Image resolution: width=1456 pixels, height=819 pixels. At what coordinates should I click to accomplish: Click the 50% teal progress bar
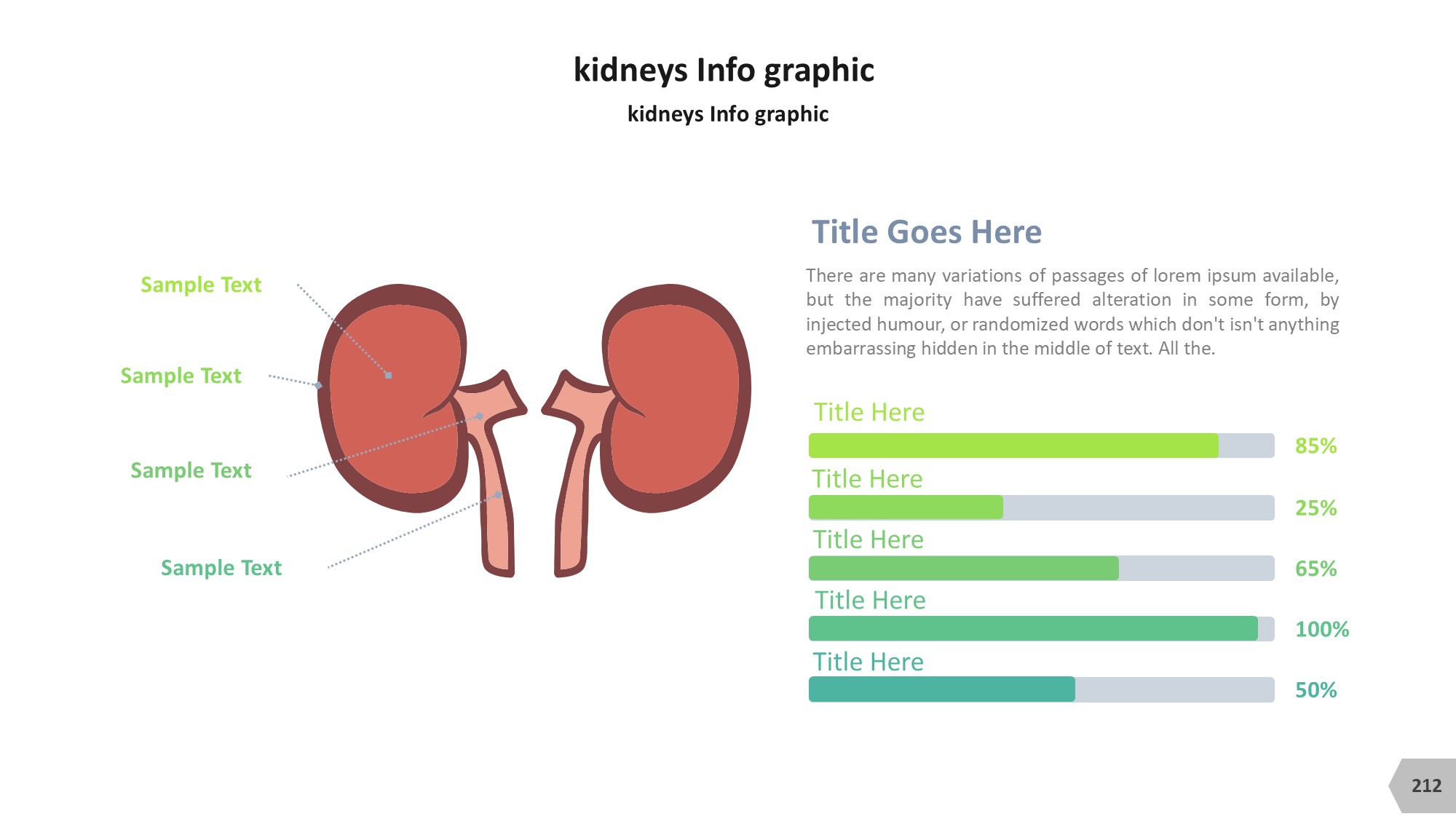coord(941,689)
